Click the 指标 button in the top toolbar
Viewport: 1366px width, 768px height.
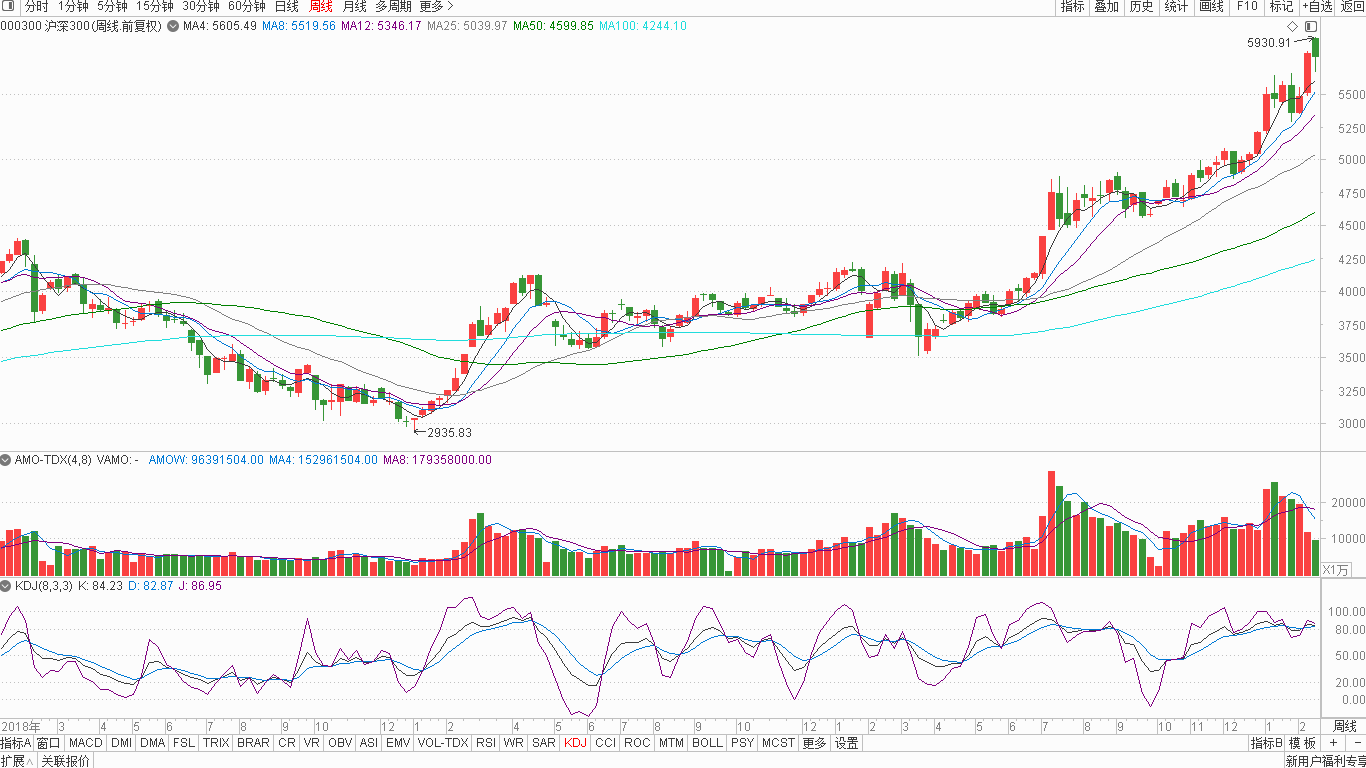(1072, 6)
